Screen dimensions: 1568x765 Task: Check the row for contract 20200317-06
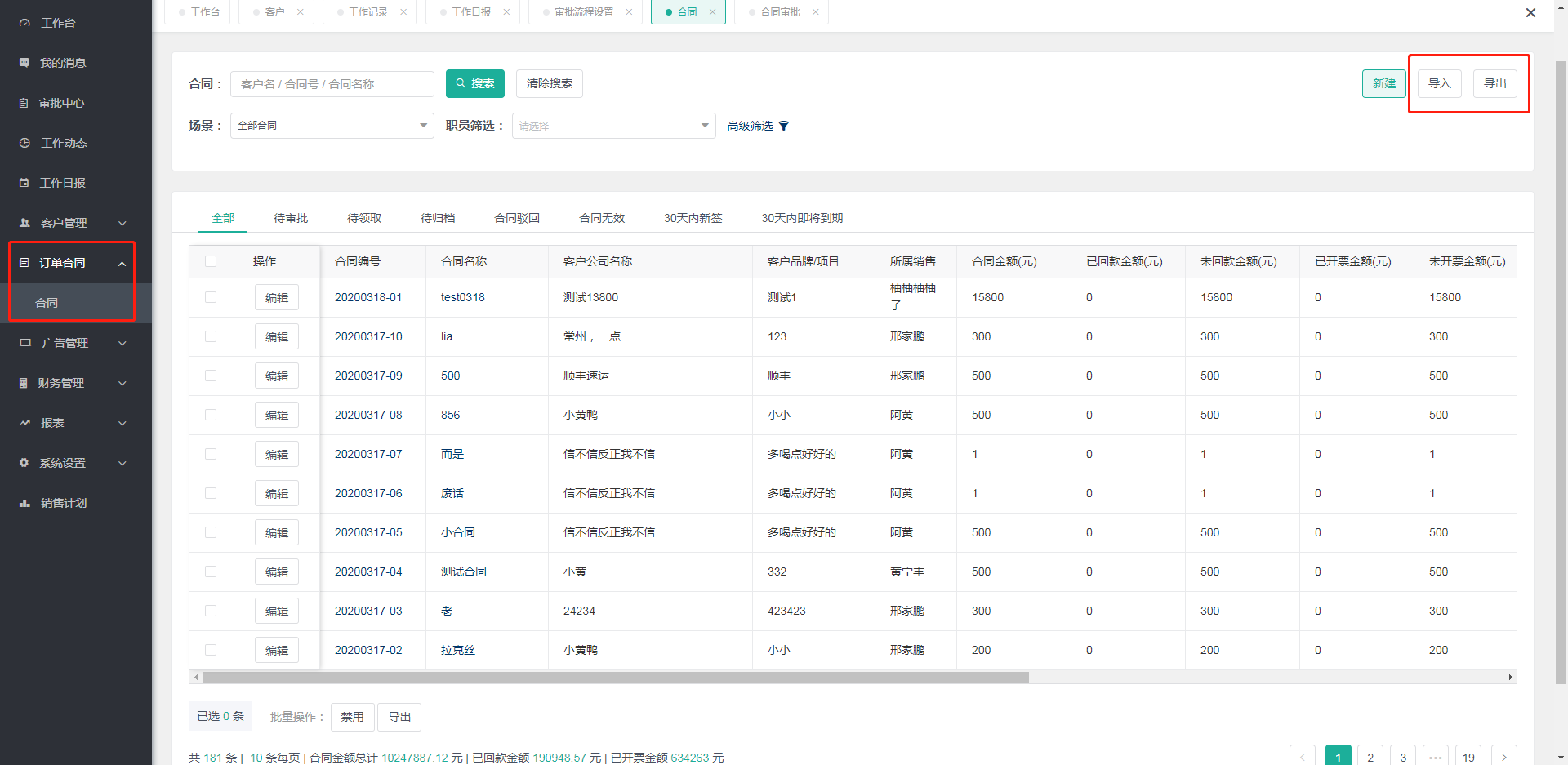point(211,493)
